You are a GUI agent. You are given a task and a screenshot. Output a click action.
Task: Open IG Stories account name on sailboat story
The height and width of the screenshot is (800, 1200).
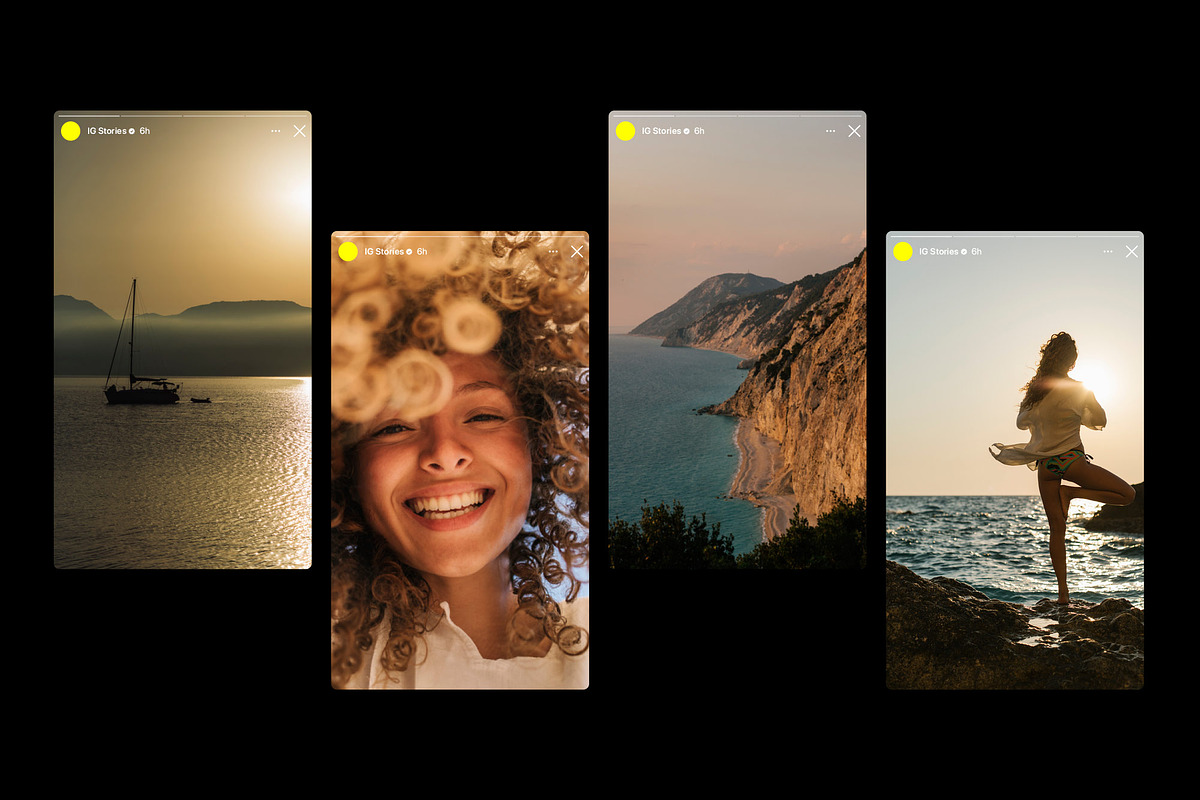pyautogui.click(x=107, y=131)
